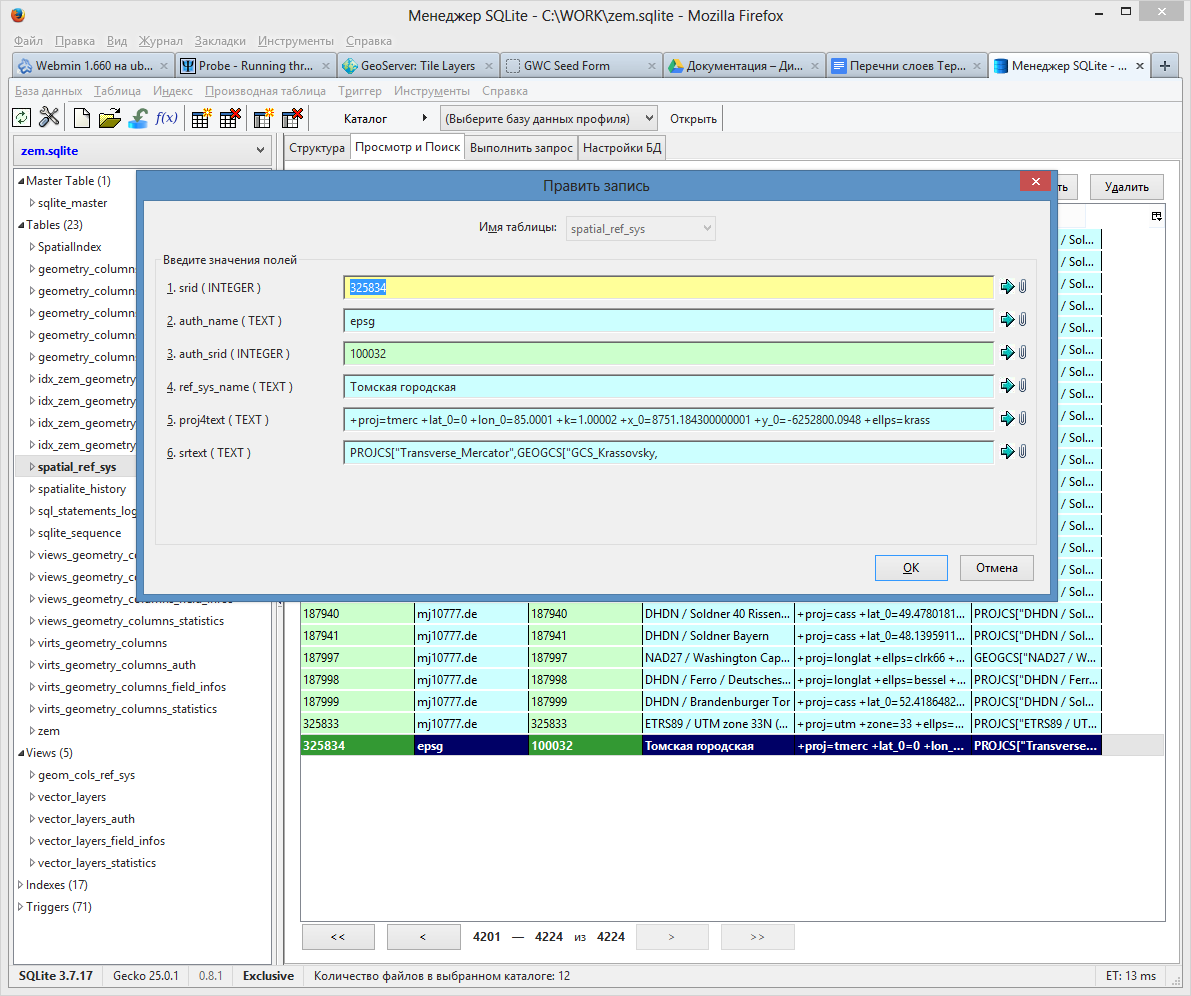Click into the ref_sys_name text field
This screenshot has height=996, width=1191.
click(x=668, y=386)
